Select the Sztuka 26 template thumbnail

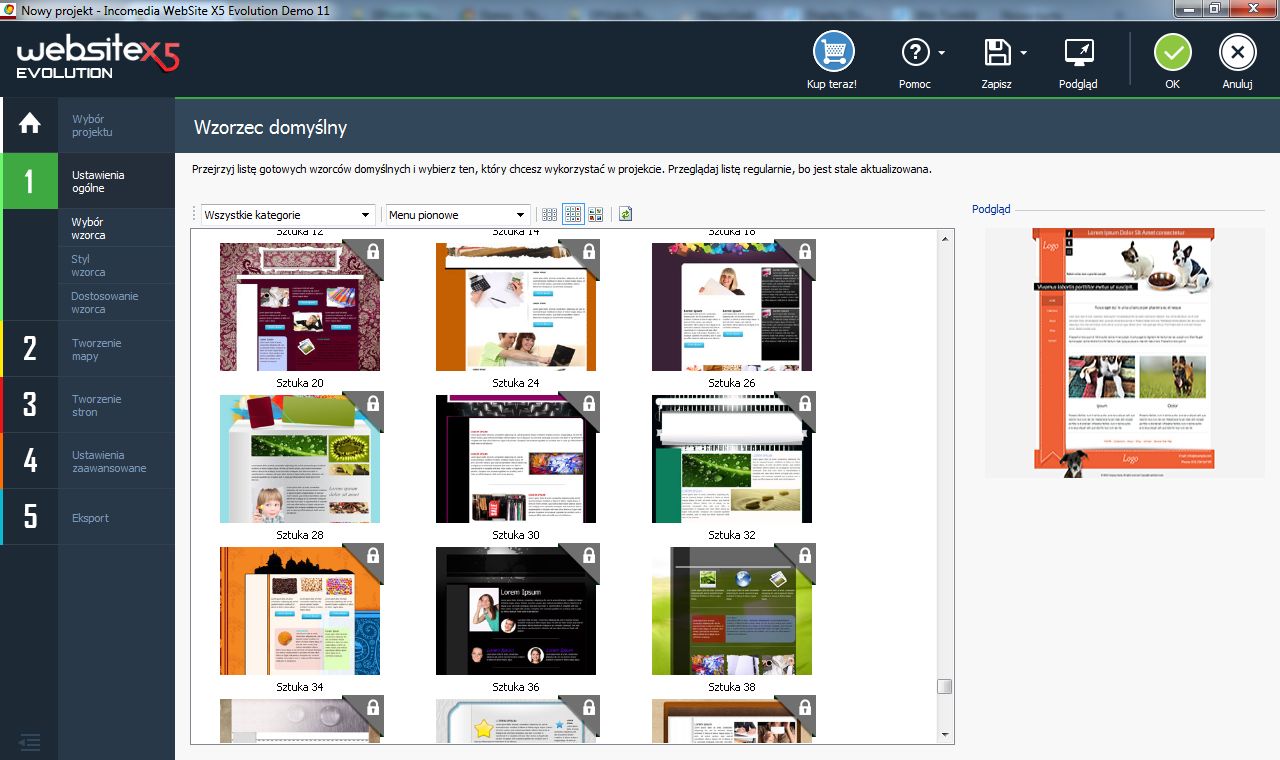(x=732, y=458)
